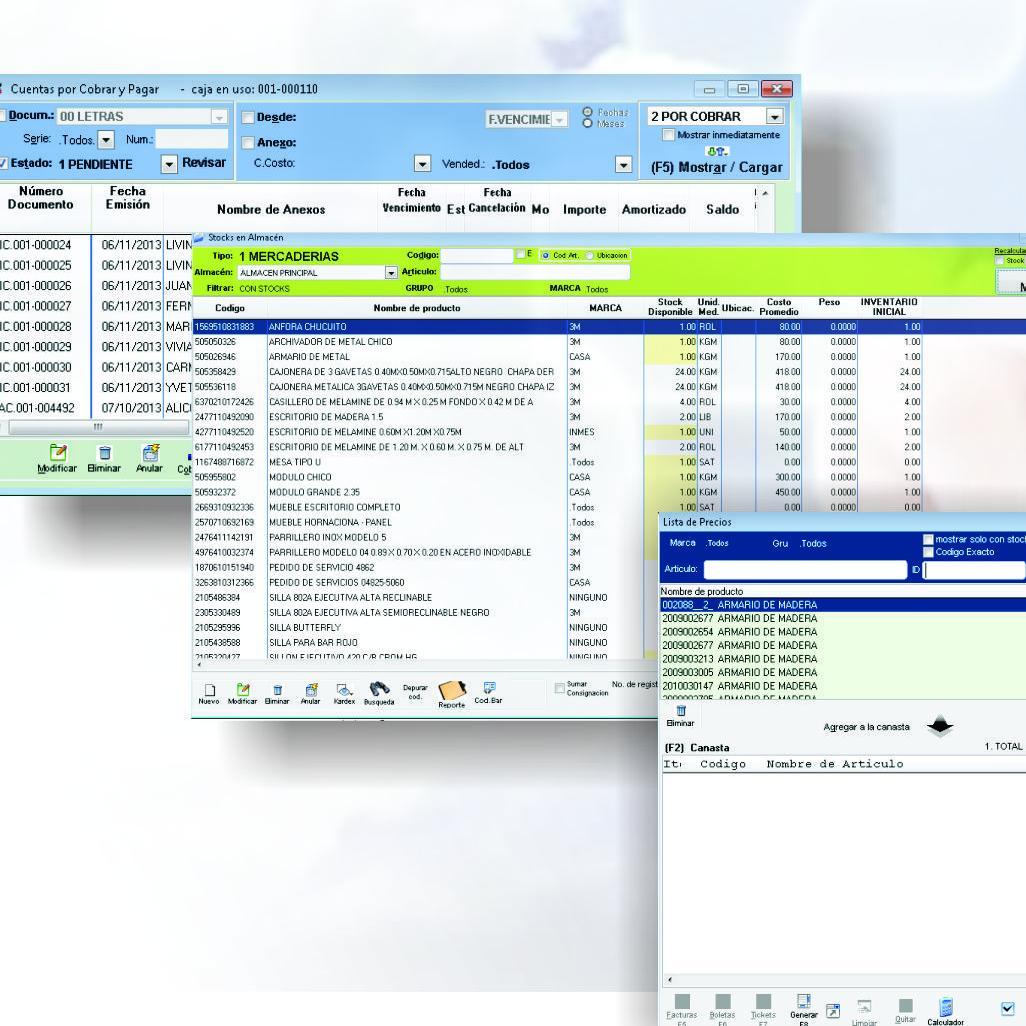
Task: Open the Almacén ALMACEN PRINCIPAL dropdown
Action: [x=391, y=272]
